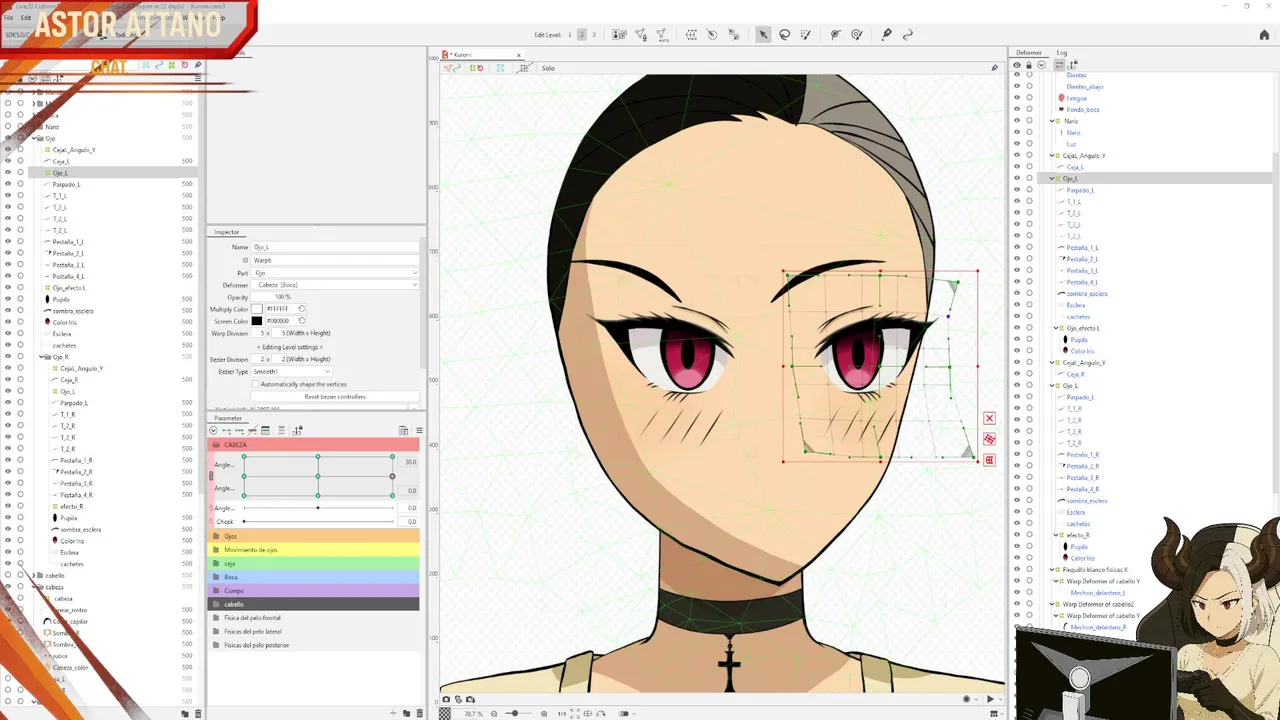Reset the Multiply Color value

[x=301, y=309]
